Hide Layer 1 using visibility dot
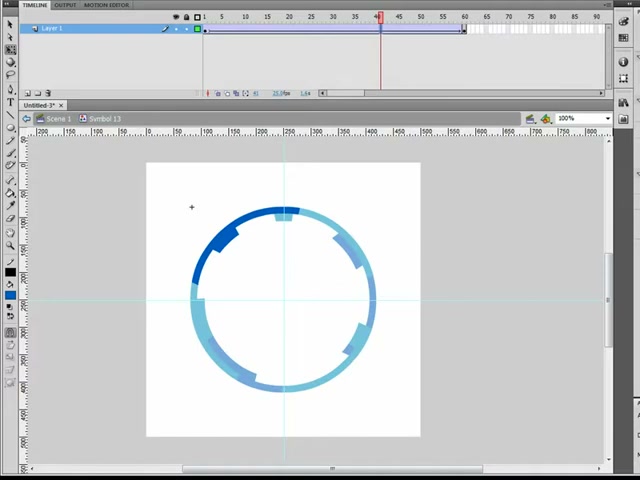Image resolution: width=640 pixels, height=480 pixels. (176, 29)
